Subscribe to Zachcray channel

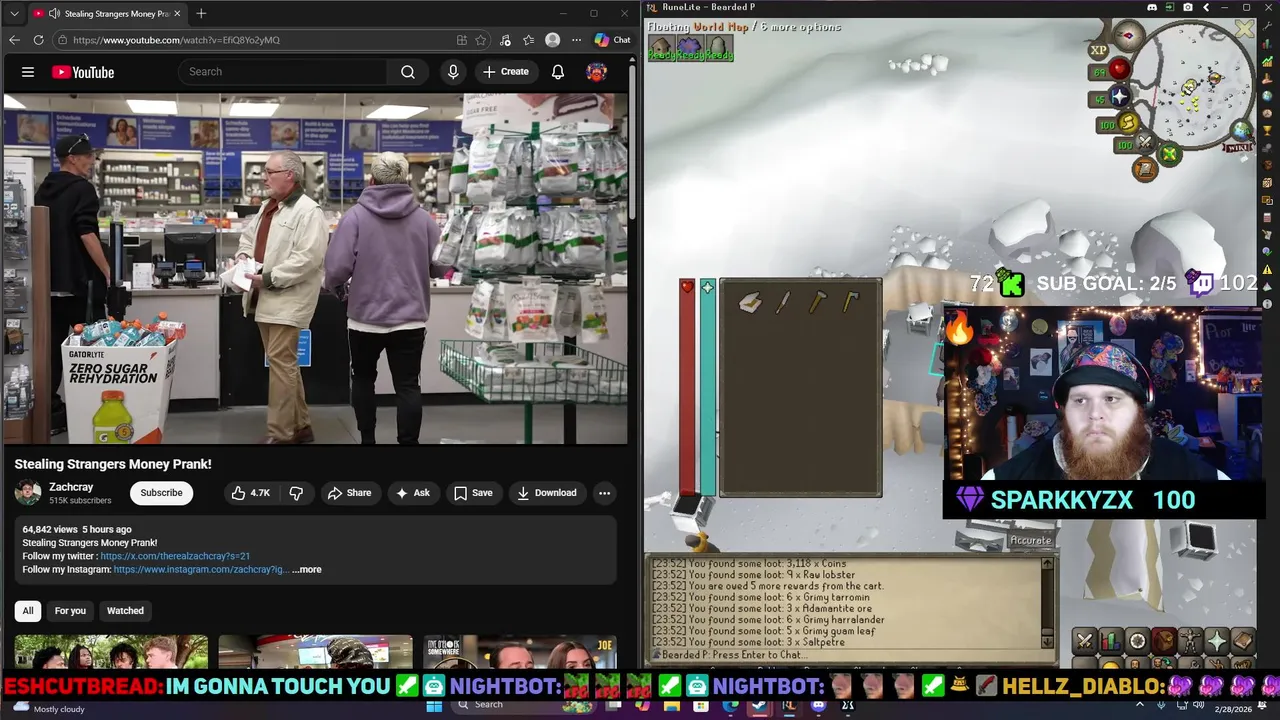click(x=161, y=493)
